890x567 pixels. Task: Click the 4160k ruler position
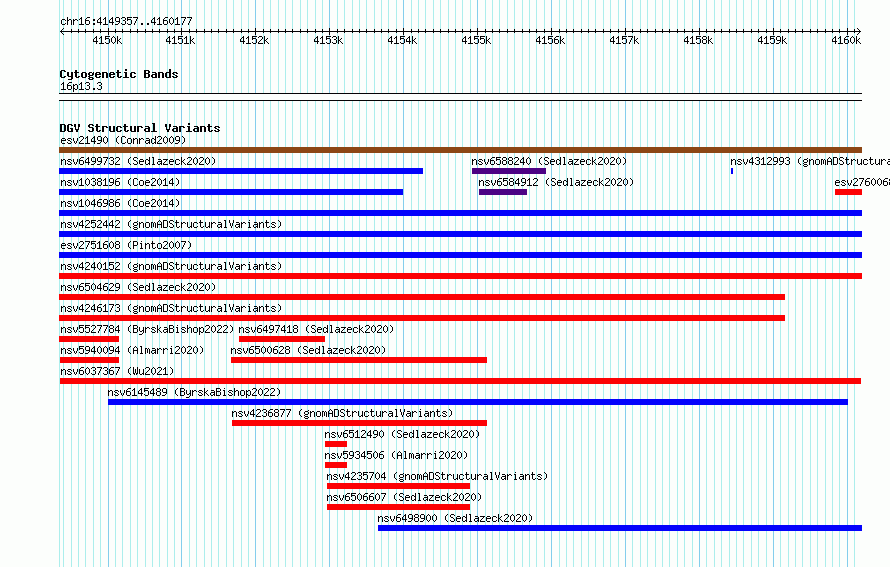tap(846, 40)
